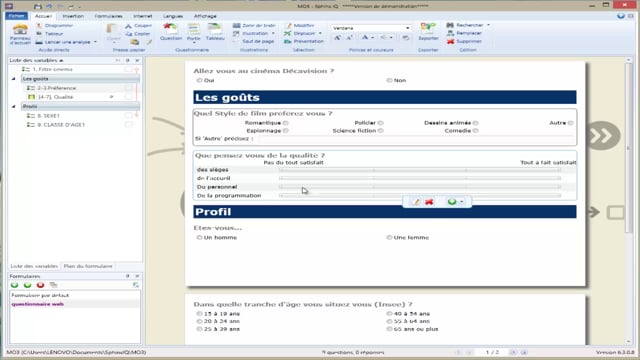
Task: Go to next page with double-chevron arrow
Action: (x=604, y=136)
